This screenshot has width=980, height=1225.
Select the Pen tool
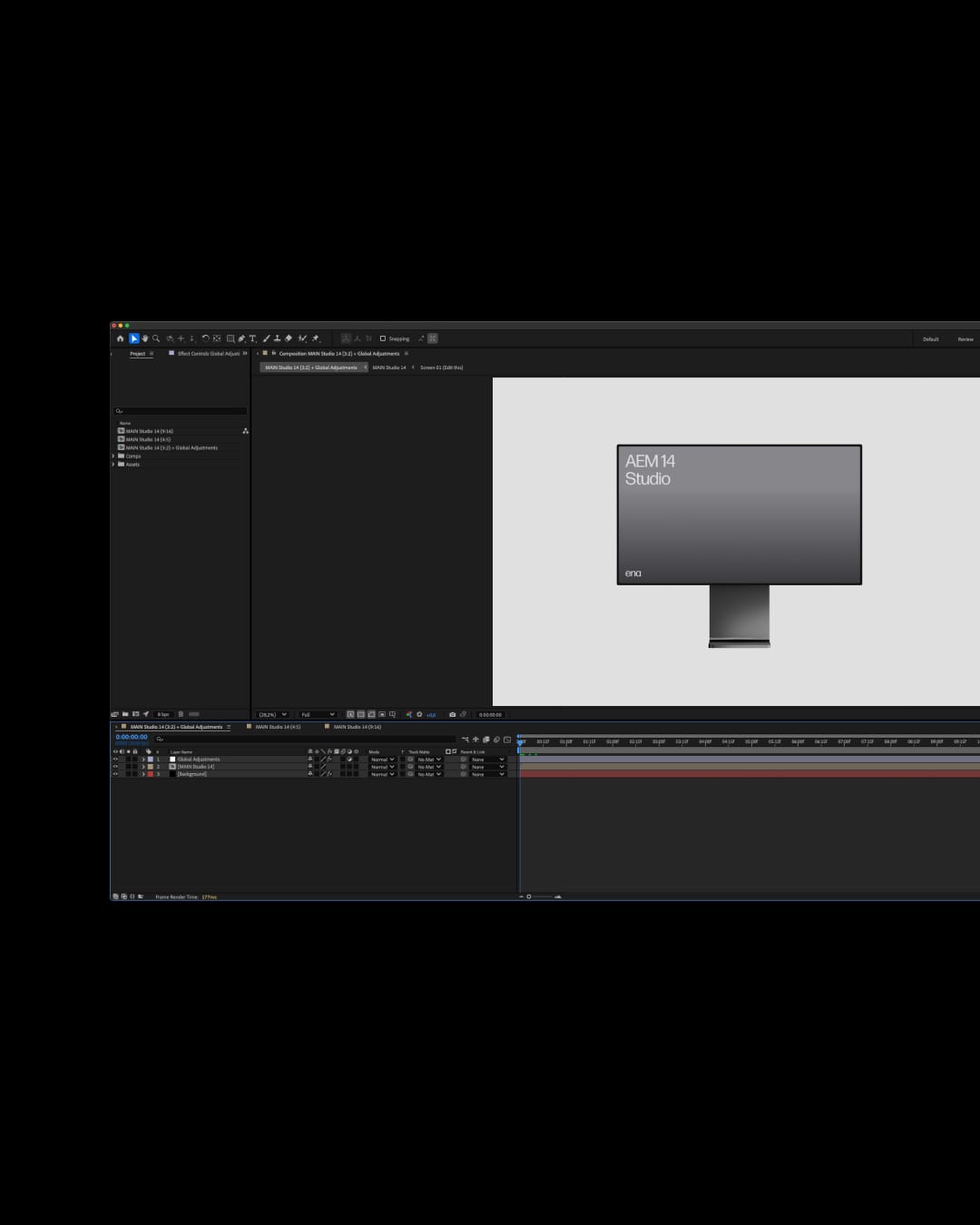[x=241, y=338]
